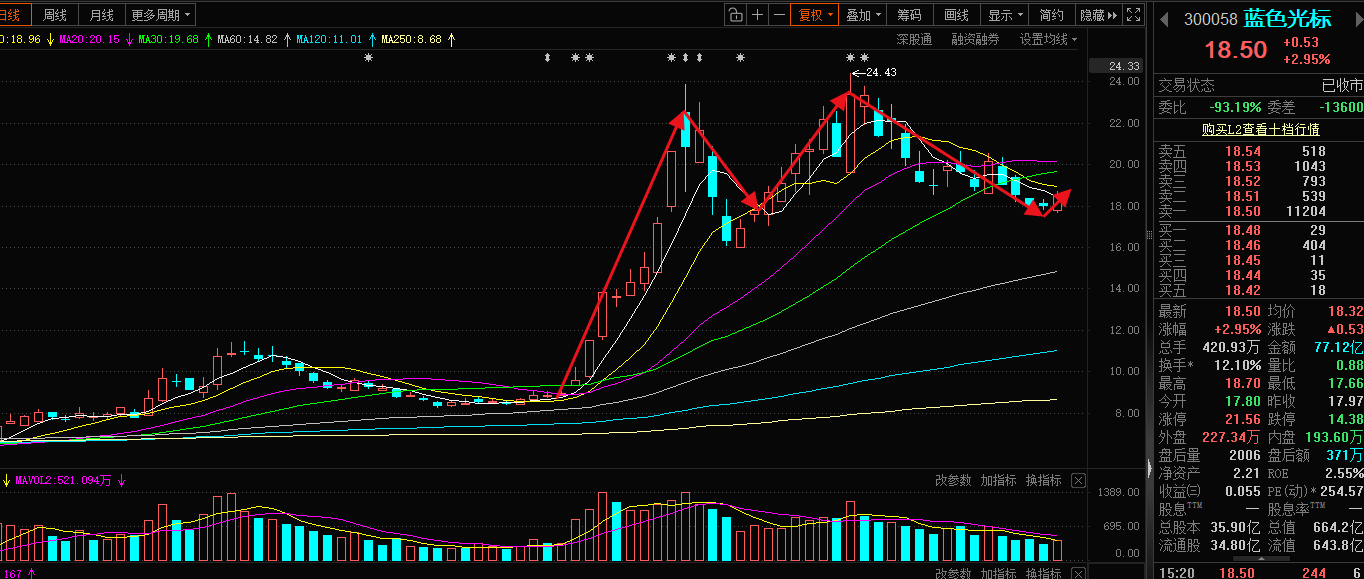The height and width of the screenshot is (579, 1364).
Task: Zoom out chart with minus icon
Action: pyautogui.click(x=779, y=15)
